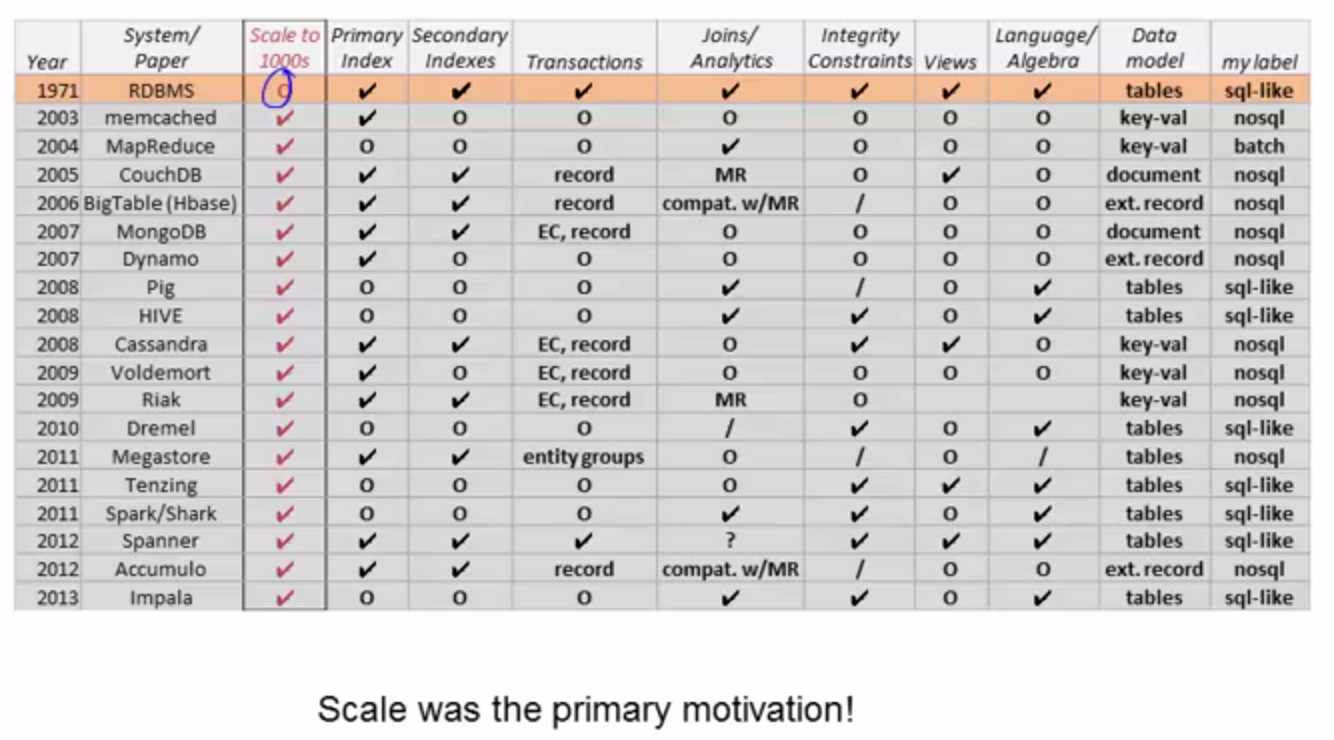Select the Scale to 1000s column header
Viewport: 1334px width, 740px height.
pos(285,47)
